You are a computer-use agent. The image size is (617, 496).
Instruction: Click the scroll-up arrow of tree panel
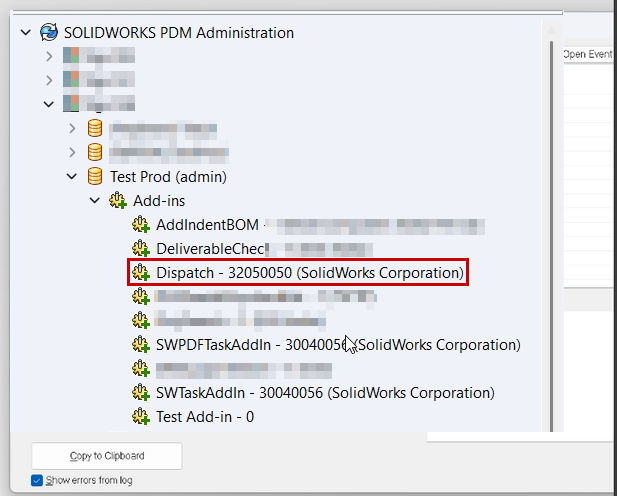point(552,30)
